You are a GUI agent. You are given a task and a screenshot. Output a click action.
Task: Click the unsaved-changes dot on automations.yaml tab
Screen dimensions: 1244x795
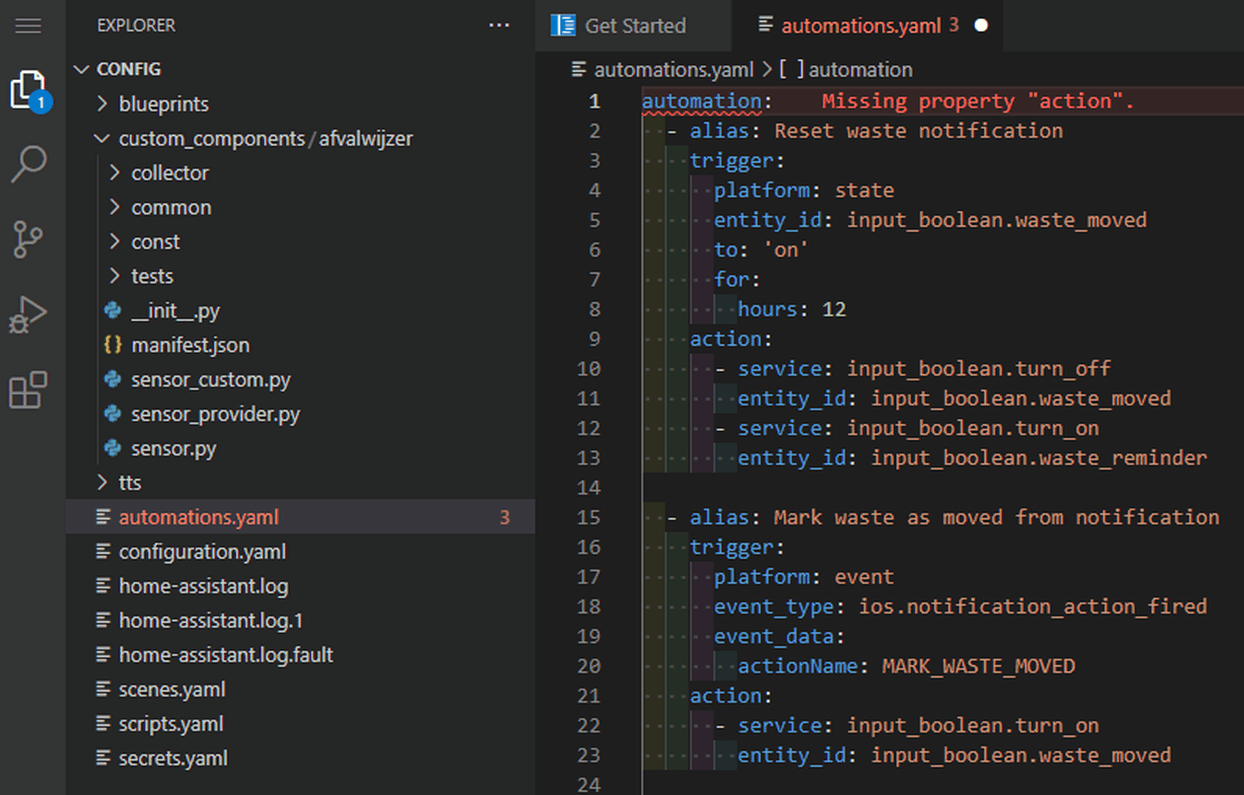(x=981, y=26)
